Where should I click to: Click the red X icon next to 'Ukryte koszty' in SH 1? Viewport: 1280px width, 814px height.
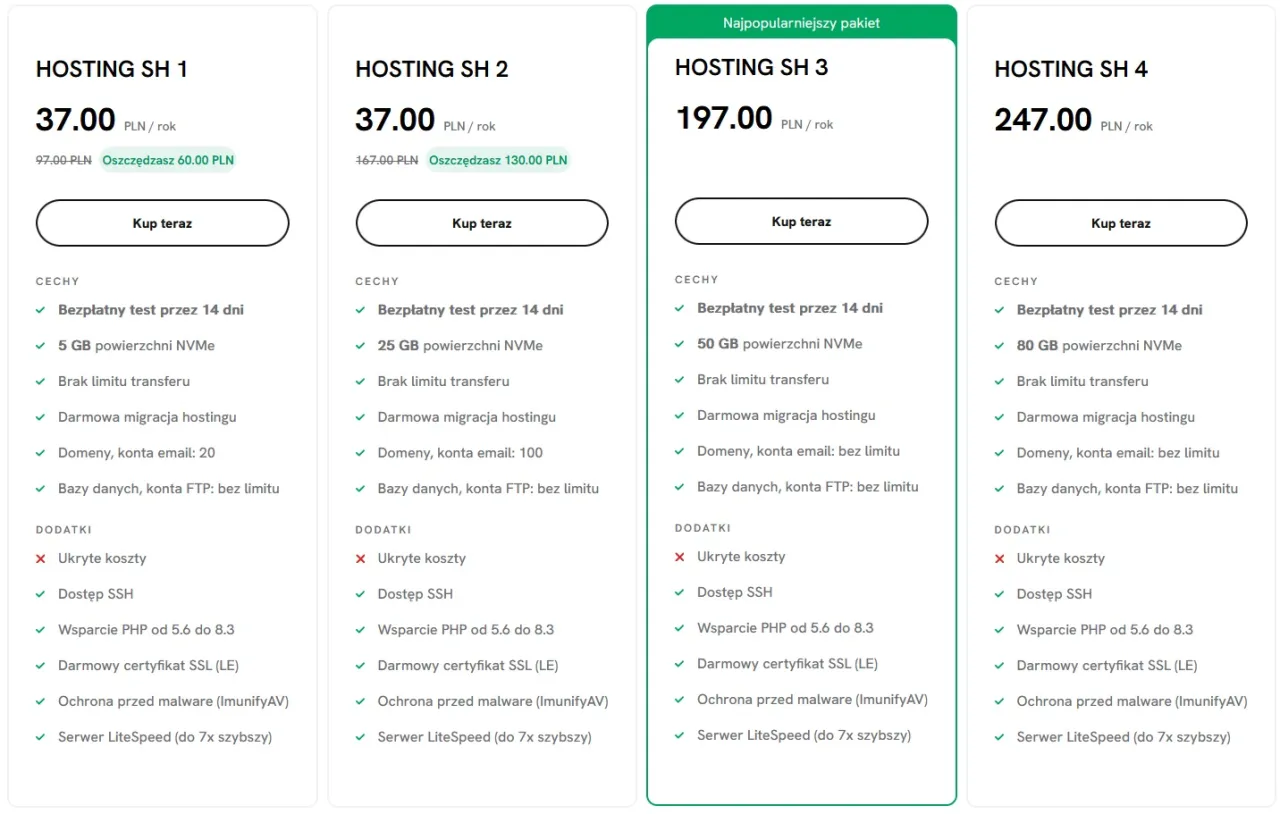[40, 558]
